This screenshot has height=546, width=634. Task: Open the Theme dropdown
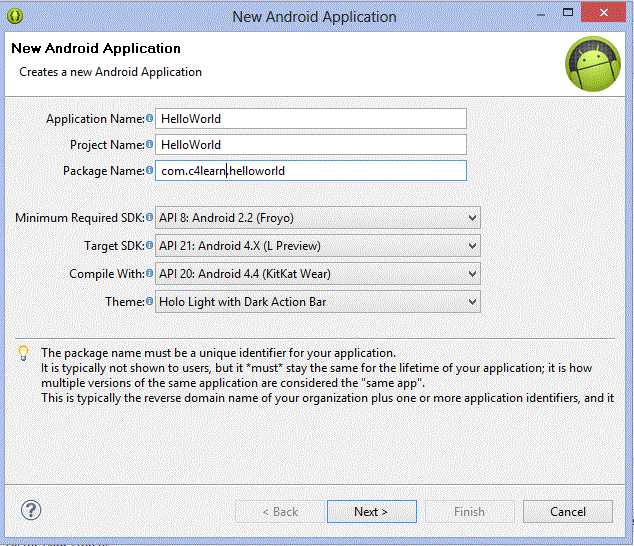tap(318, 302)
